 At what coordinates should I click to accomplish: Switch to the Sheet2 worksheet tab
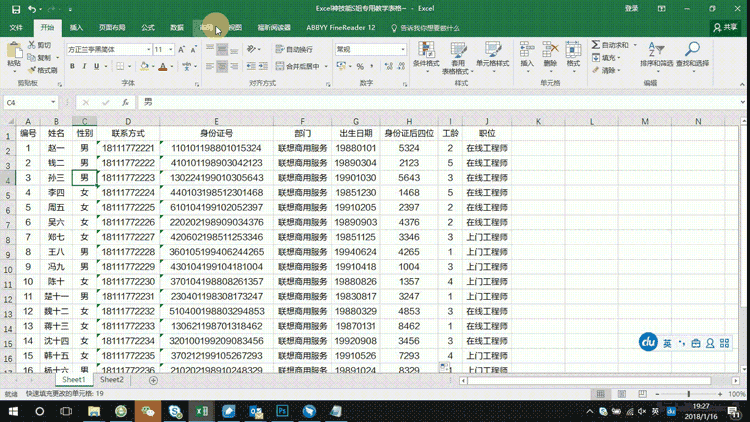[112, 380]
